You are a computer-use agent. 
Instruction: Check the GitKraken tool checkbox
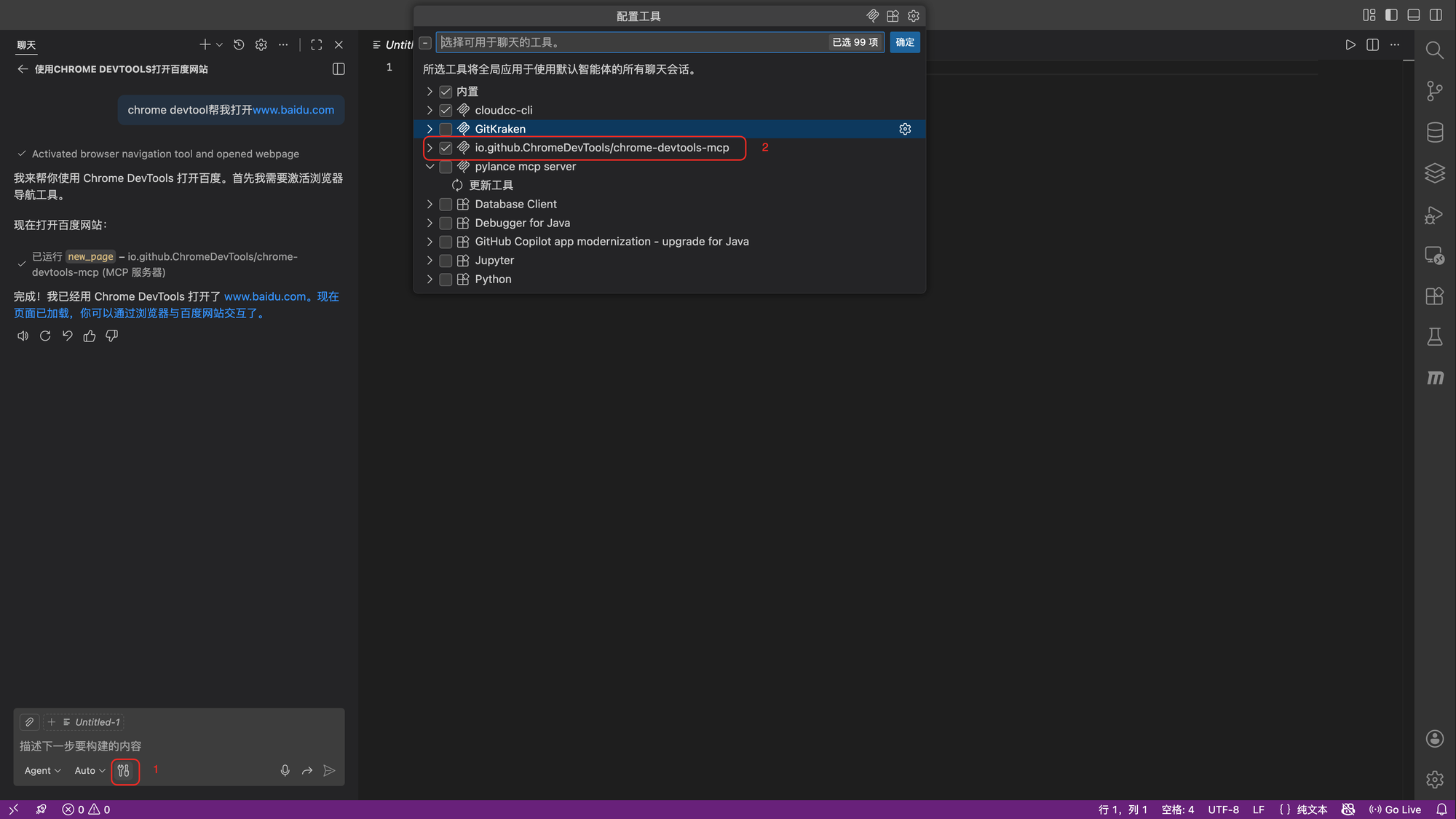(446, 129)
